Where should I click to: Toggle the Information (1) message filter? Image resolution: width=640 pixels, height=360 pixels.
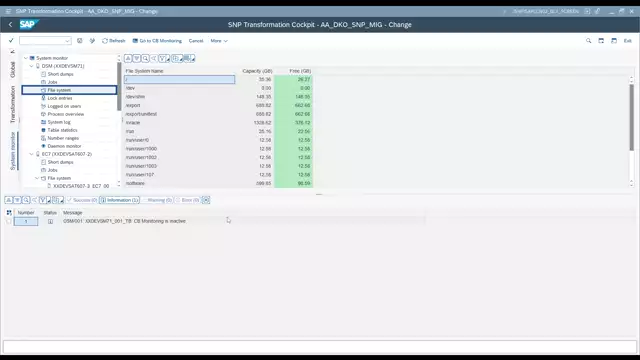click(x=119, y=200)
